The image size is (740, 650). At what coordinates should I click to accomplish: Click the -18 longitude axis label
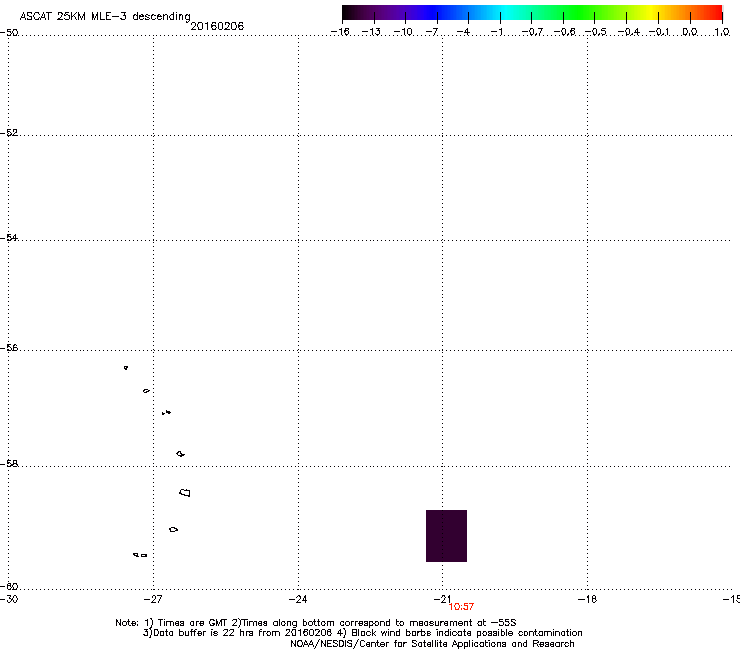click(x=588, y=599)
